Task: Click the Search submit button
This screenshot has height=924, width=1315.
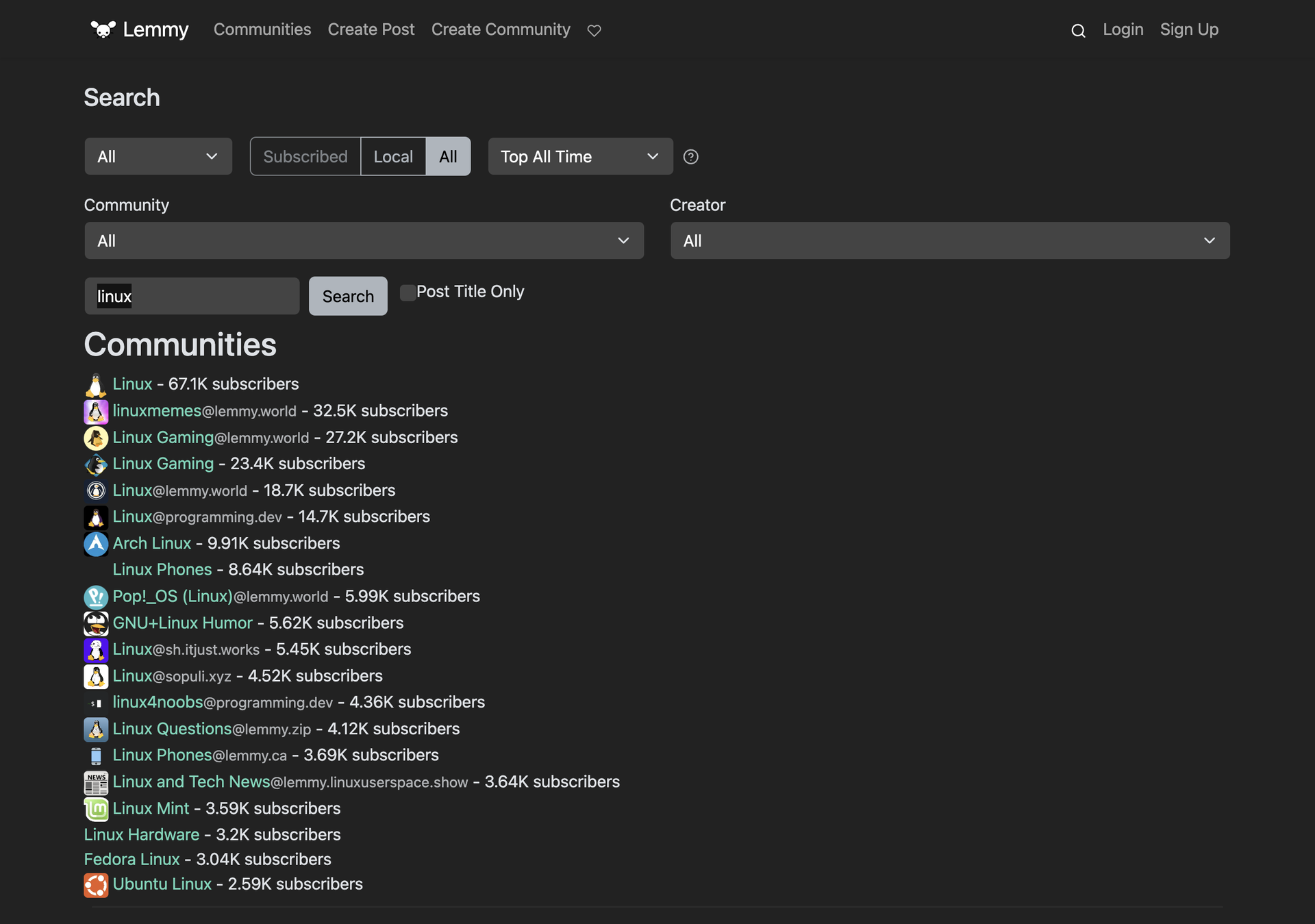Action: coord(348,296)
